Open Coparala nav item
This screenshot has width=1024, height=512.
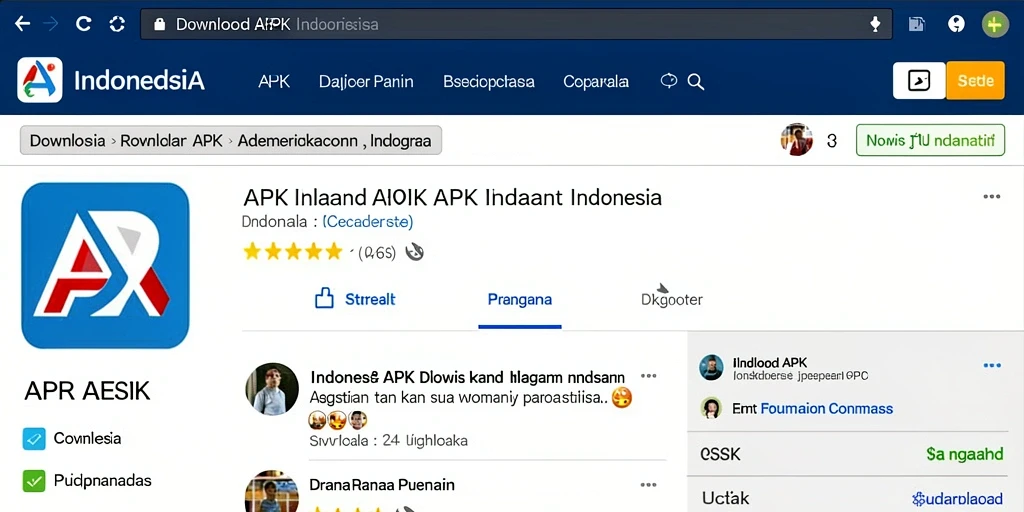[596, 82]
